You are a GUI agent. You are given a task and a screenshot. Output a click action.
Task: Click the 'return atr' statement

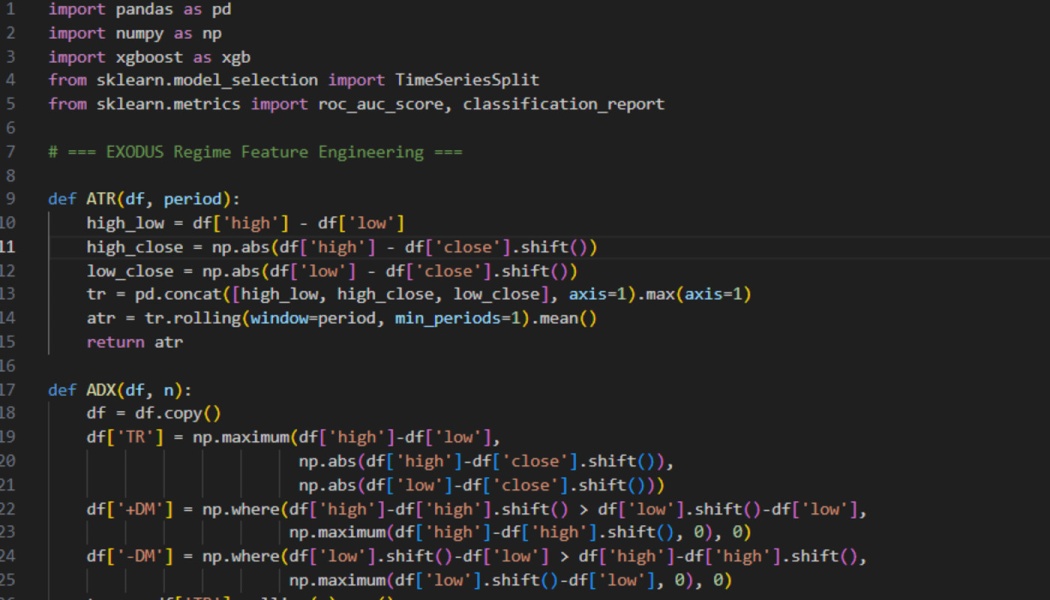(x=135, y=342)
